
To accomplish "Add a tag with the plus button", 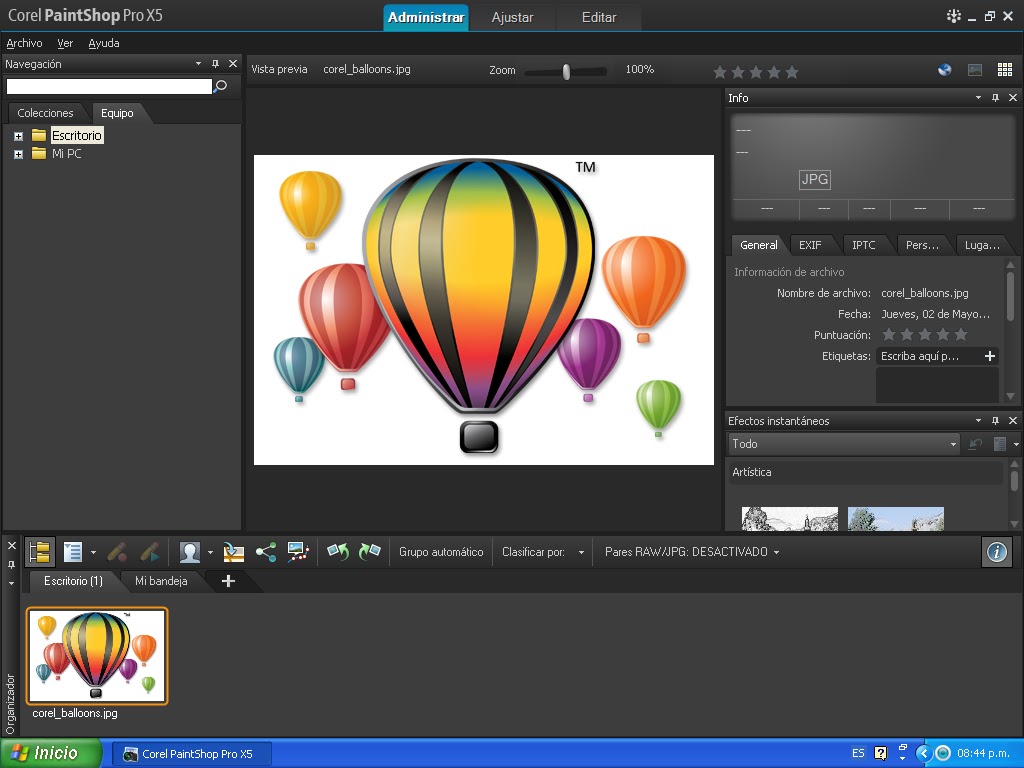I will coord(989,355).
